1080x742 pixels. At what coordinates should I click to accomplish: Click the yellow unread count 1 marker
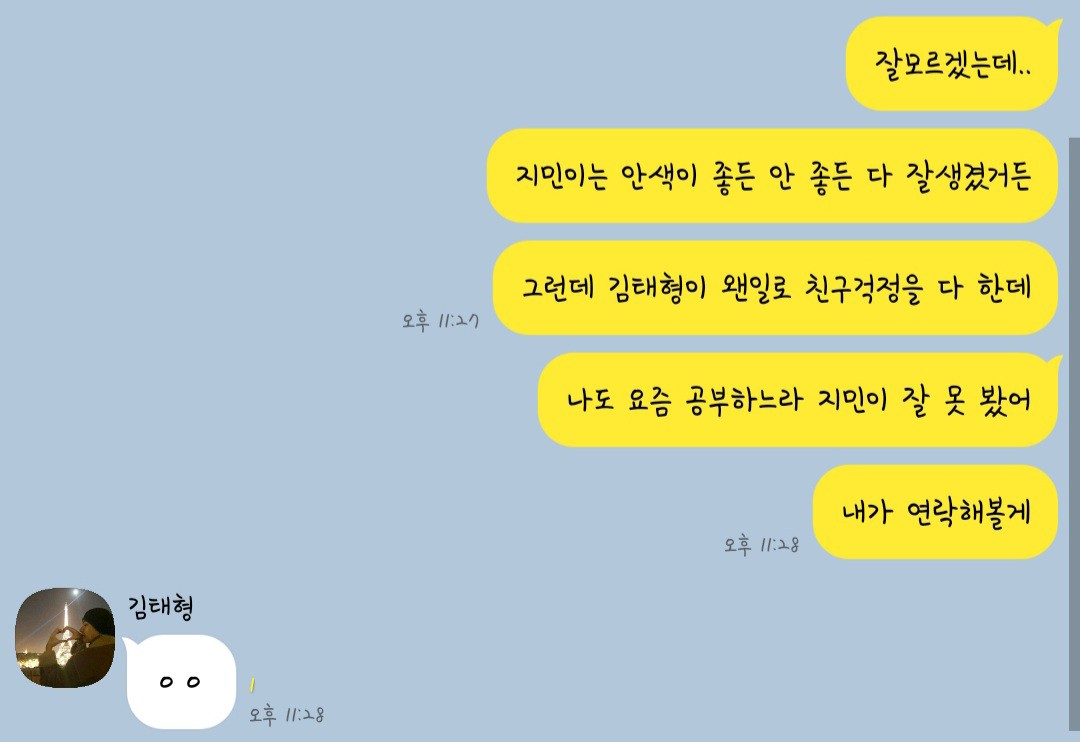pos(252,684)
